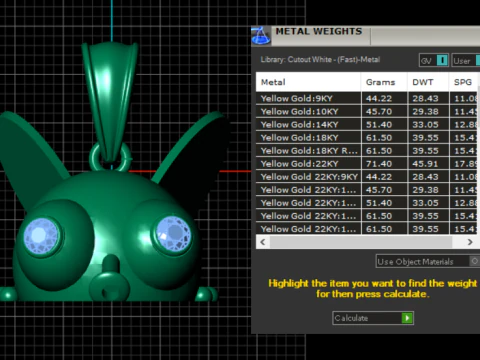Select the Yellow Gold:22KY row
This screenshot has height=360, width=480.
(367, 163)
